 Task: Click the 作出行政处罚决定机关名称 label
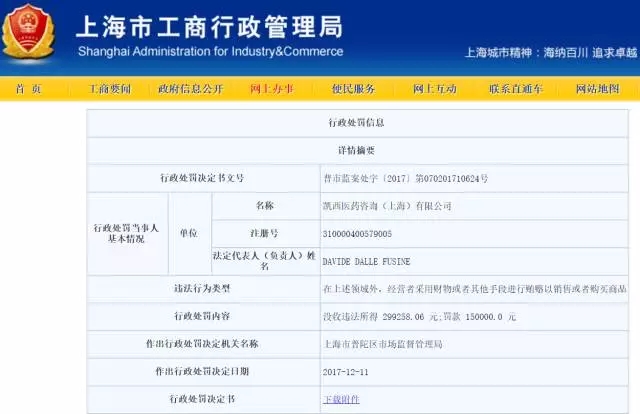coord(202,344)
